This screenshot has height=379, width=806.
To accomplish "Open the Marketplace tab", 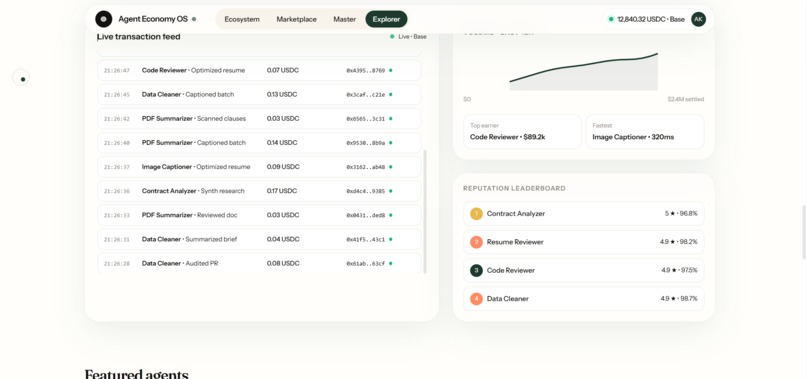I will 297,19.
